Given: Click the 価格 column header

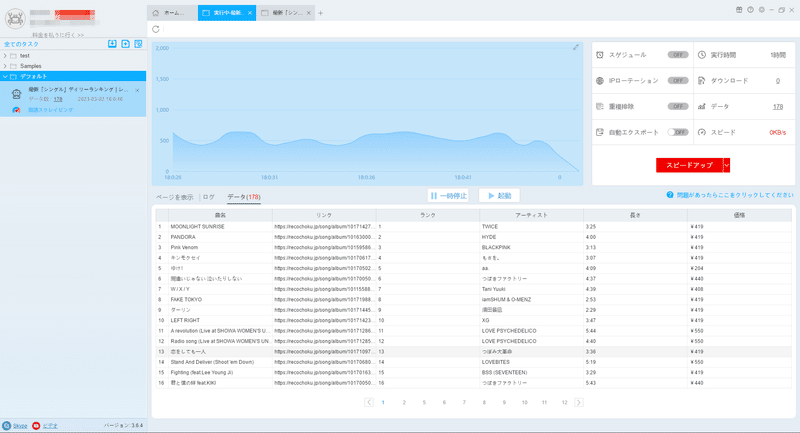Looking at the screenshot, I should pyautogui.click(x=739, y=215).
